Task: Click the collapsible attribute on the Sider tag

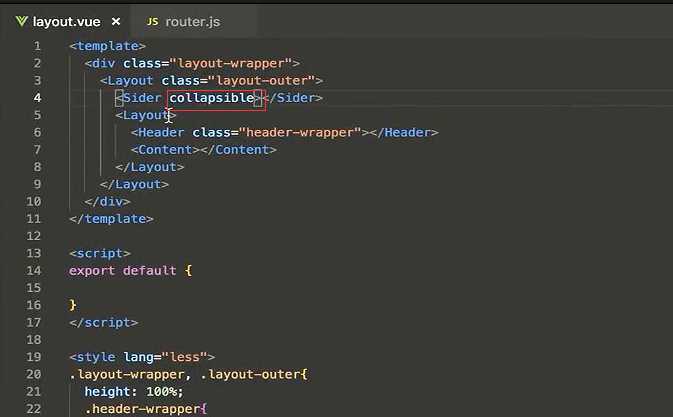Action: pyautogui.click(x=212, y=98)
